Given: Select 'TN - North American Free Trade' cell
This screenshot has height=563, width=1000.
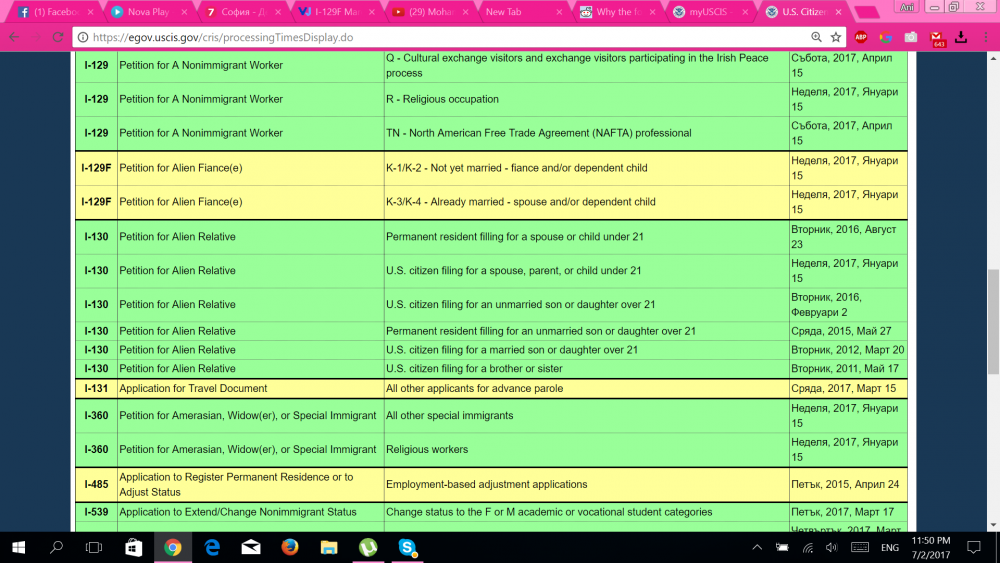Looking at the screenshot, I should click(587, 133).
